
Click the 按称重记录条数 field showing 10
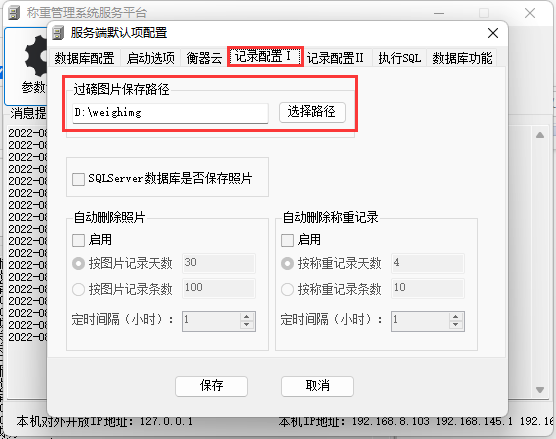click(x=428, y=288)
